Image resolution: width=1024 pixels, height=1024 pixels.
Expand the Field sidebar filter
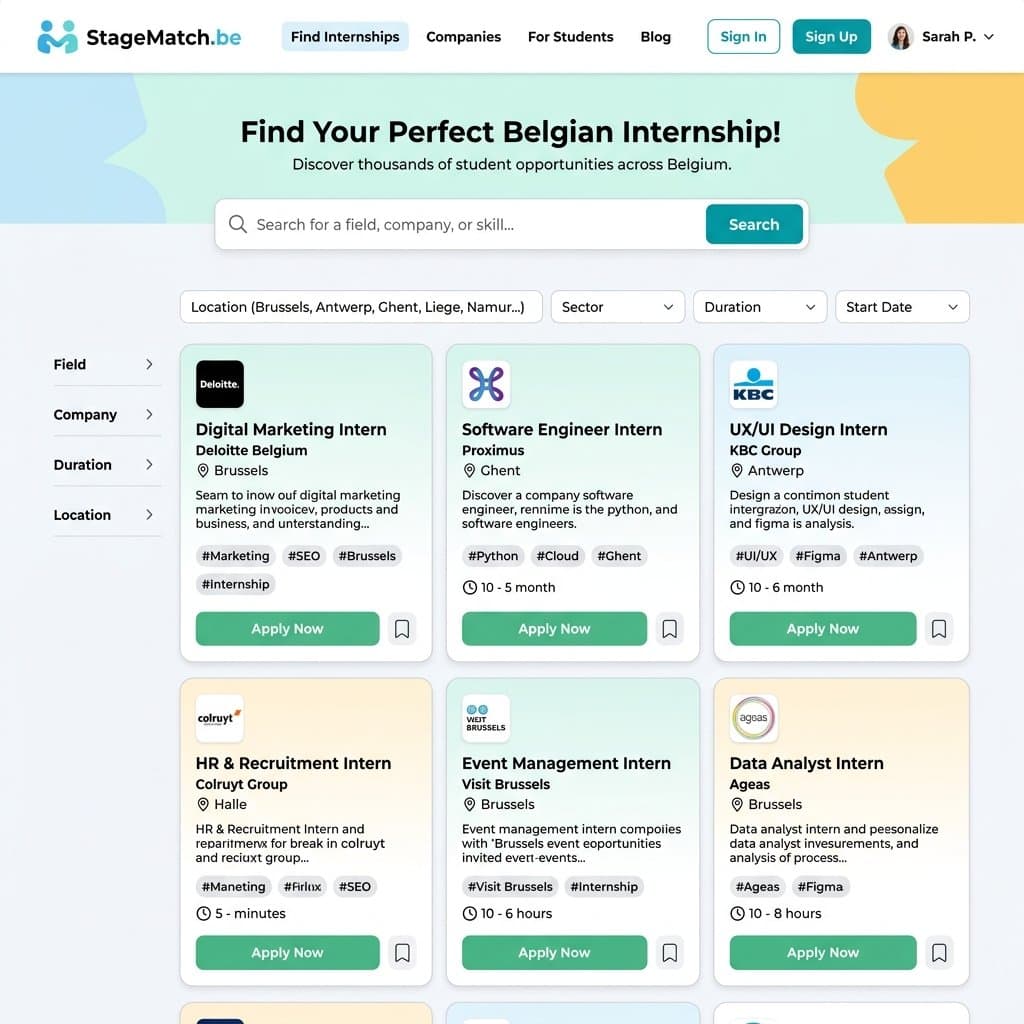[x=104, y=364]
